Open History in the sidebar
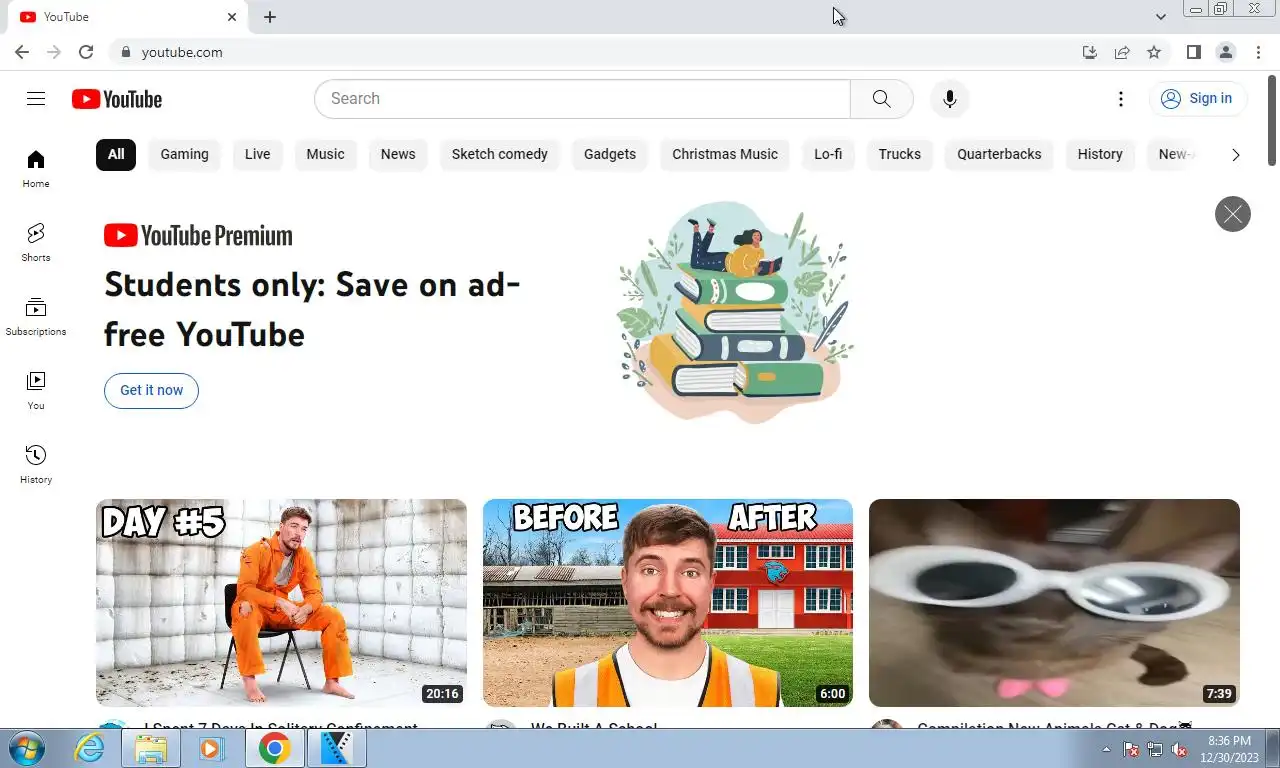This screenshot has height=768, width=1280. pos(36,464)
